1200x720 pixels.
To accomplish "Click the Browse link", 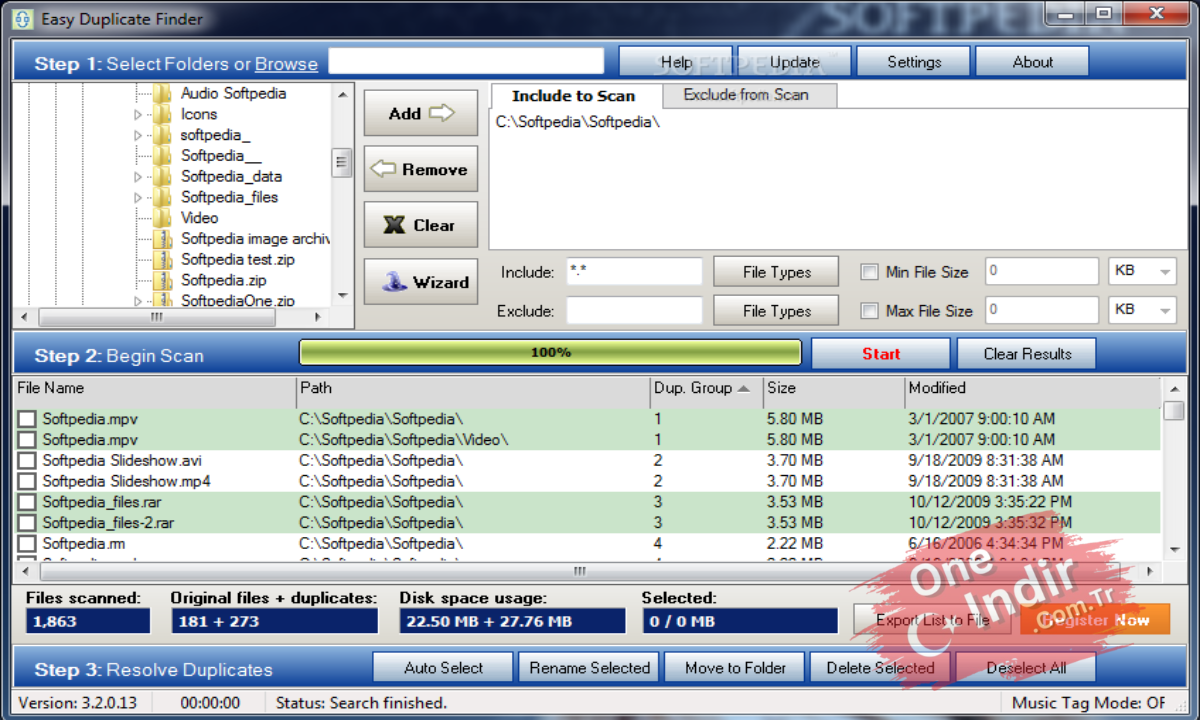I will tap(286, 64).
